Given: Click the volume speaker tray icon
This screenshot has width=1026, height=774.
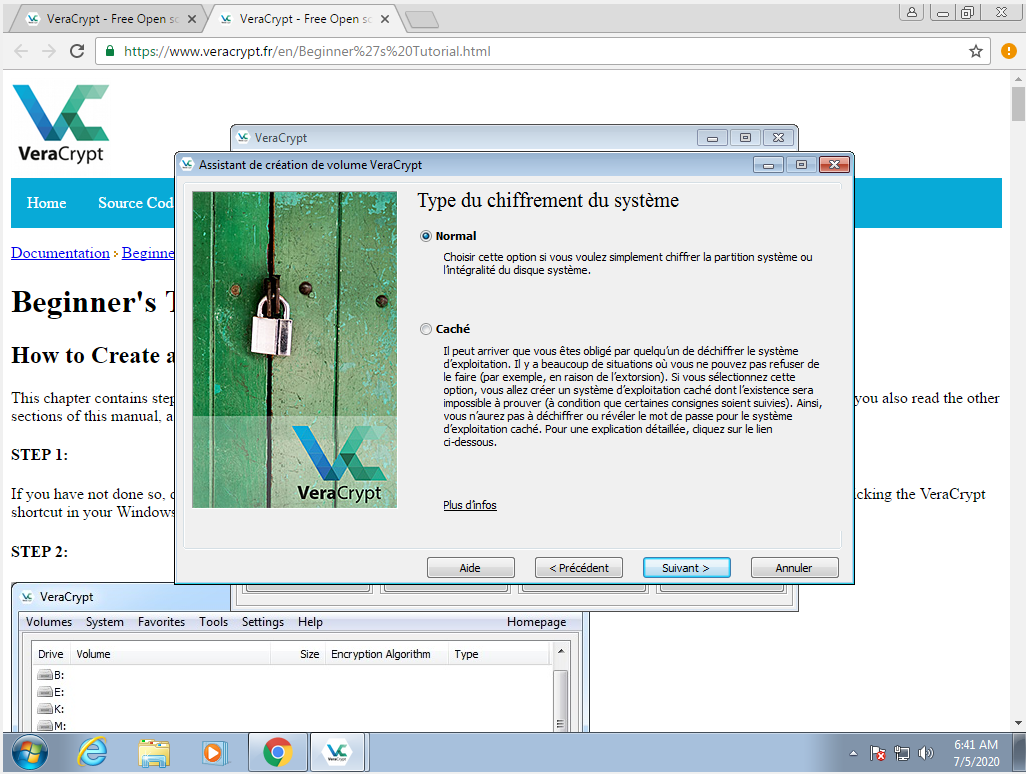Looking at the screenshot, I should [926, 753].
